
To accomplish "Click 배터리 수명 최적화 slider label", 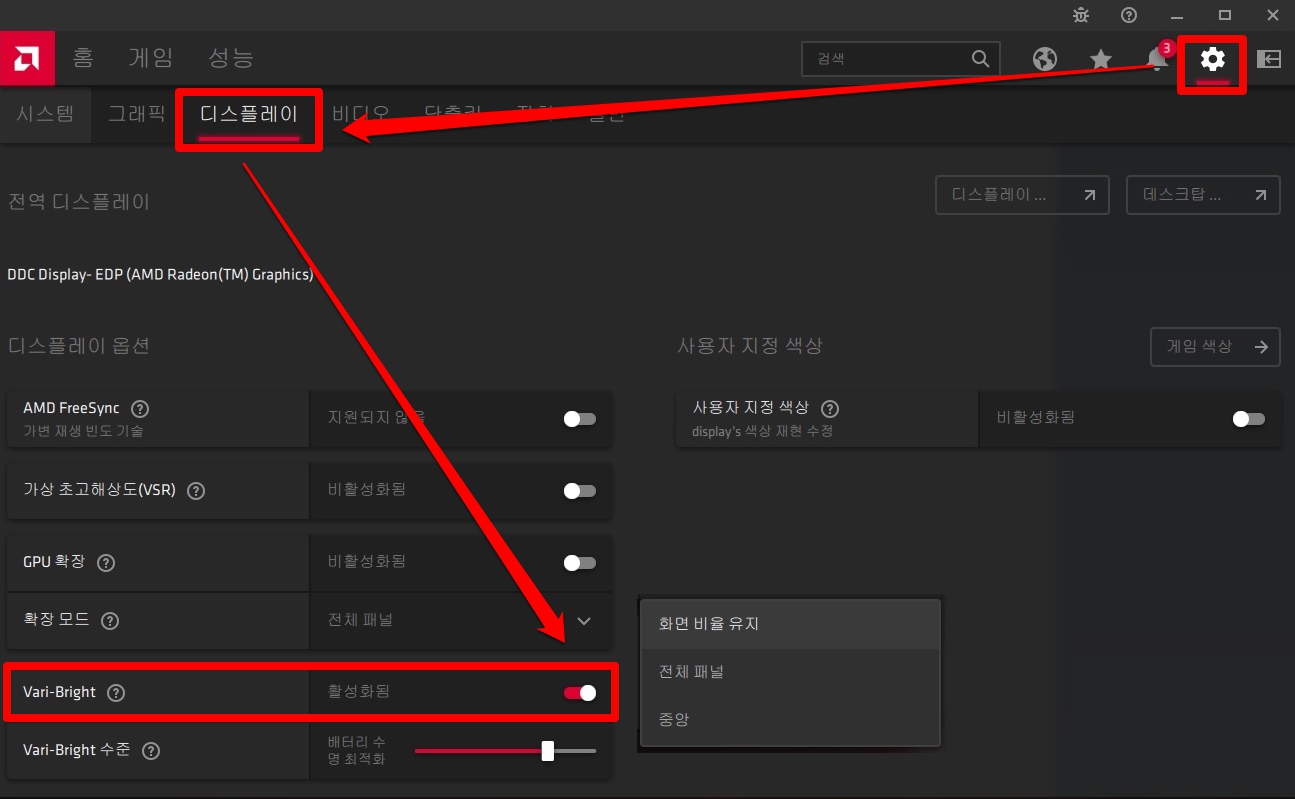I will click(357, 750).
